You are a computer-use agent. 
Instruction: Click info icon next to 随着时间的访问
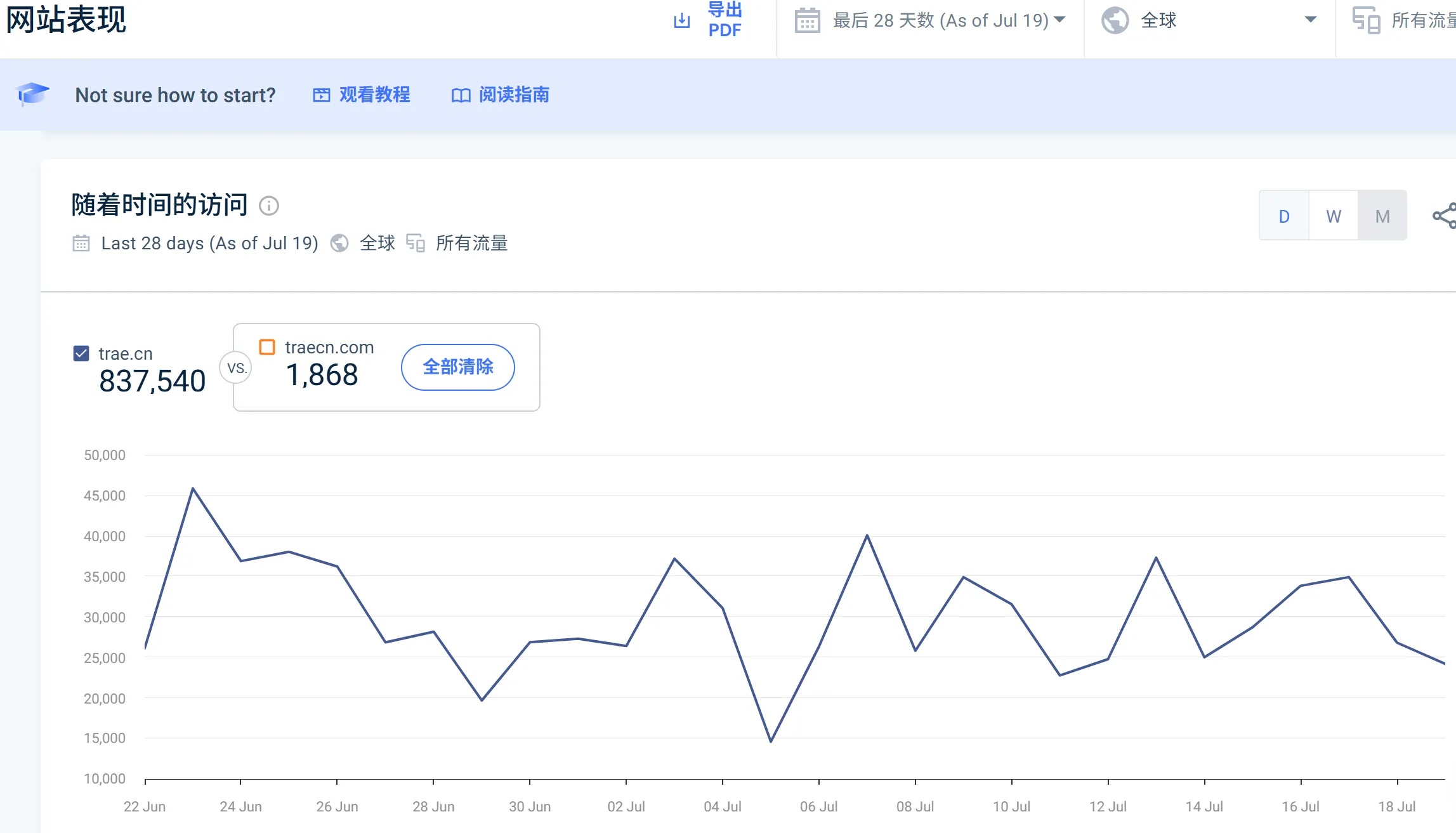[x=269, y=206]
